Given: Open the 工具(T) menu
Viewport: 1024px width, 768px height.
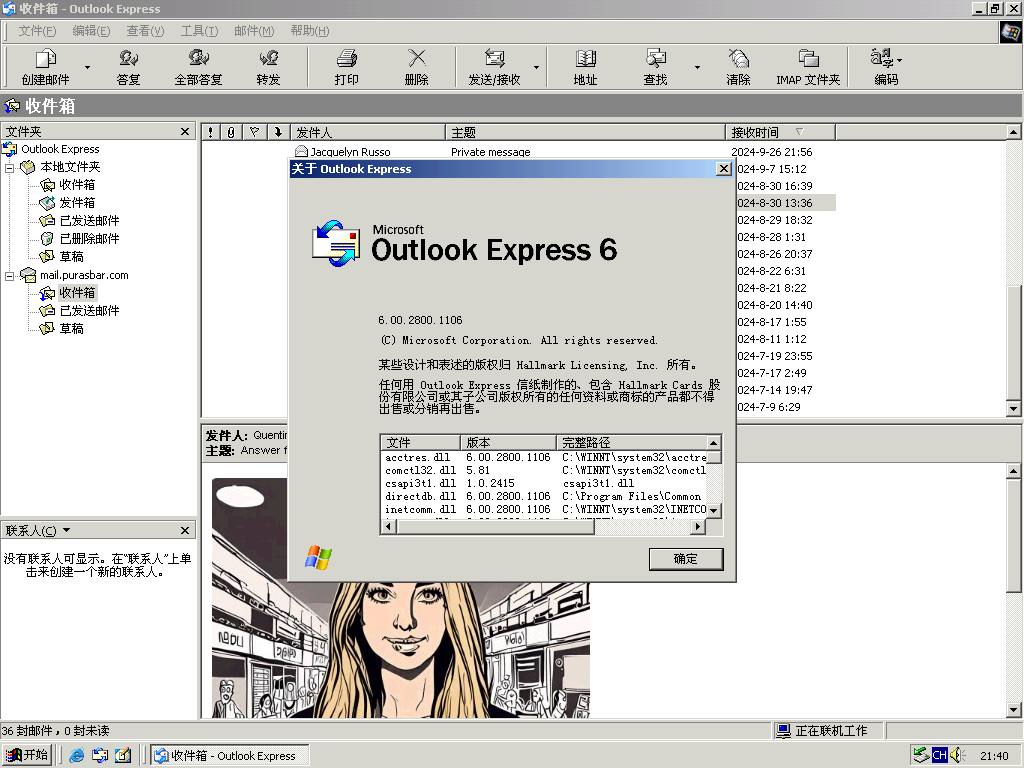Looking at the screenshot, I should pyautogui.click(x=199, y=31).
